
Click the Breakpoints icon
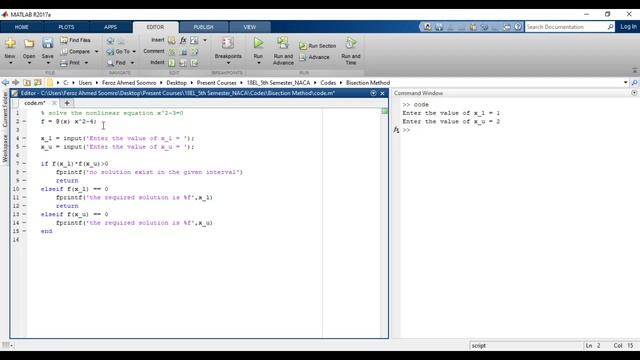pyautogui.click(x=228, y=43)
